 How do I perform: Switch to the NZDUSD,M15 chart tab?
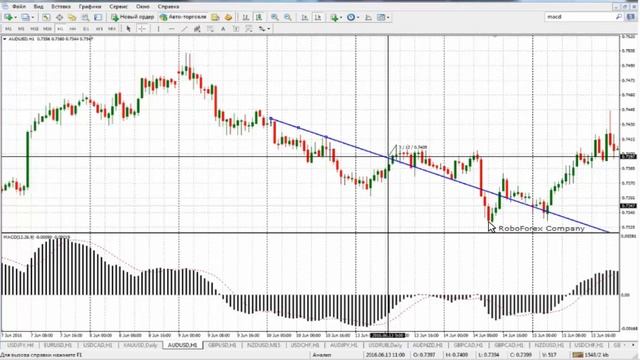click(264, 345)
